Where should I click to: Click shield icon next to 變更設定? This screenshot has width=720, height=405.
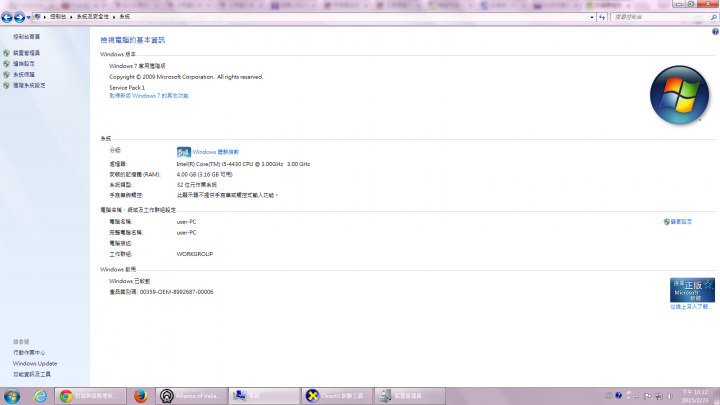pos(666,222)
